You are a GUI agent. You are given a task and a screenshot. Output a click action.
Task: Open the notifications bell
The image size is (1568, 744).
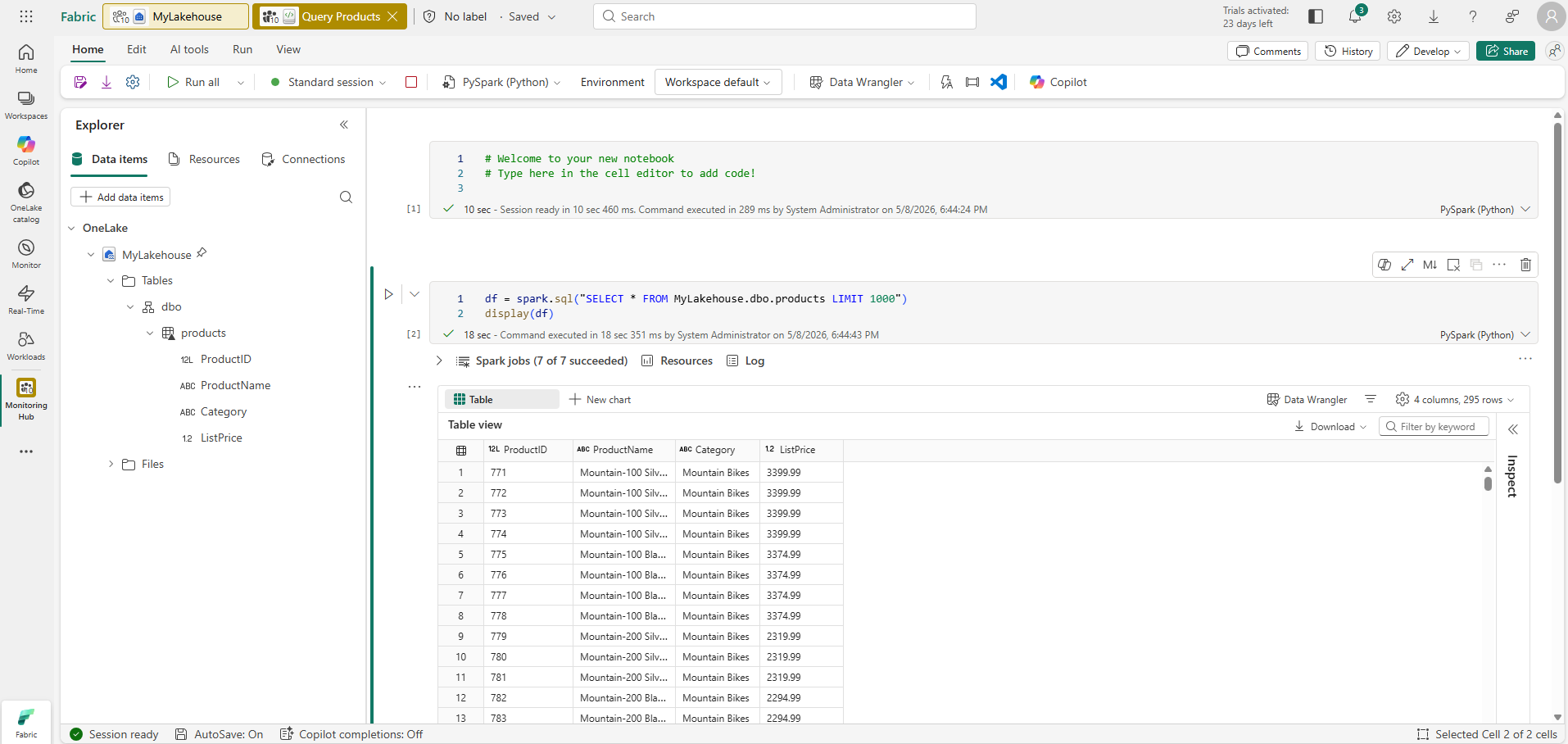click(x=1355, y=16)
